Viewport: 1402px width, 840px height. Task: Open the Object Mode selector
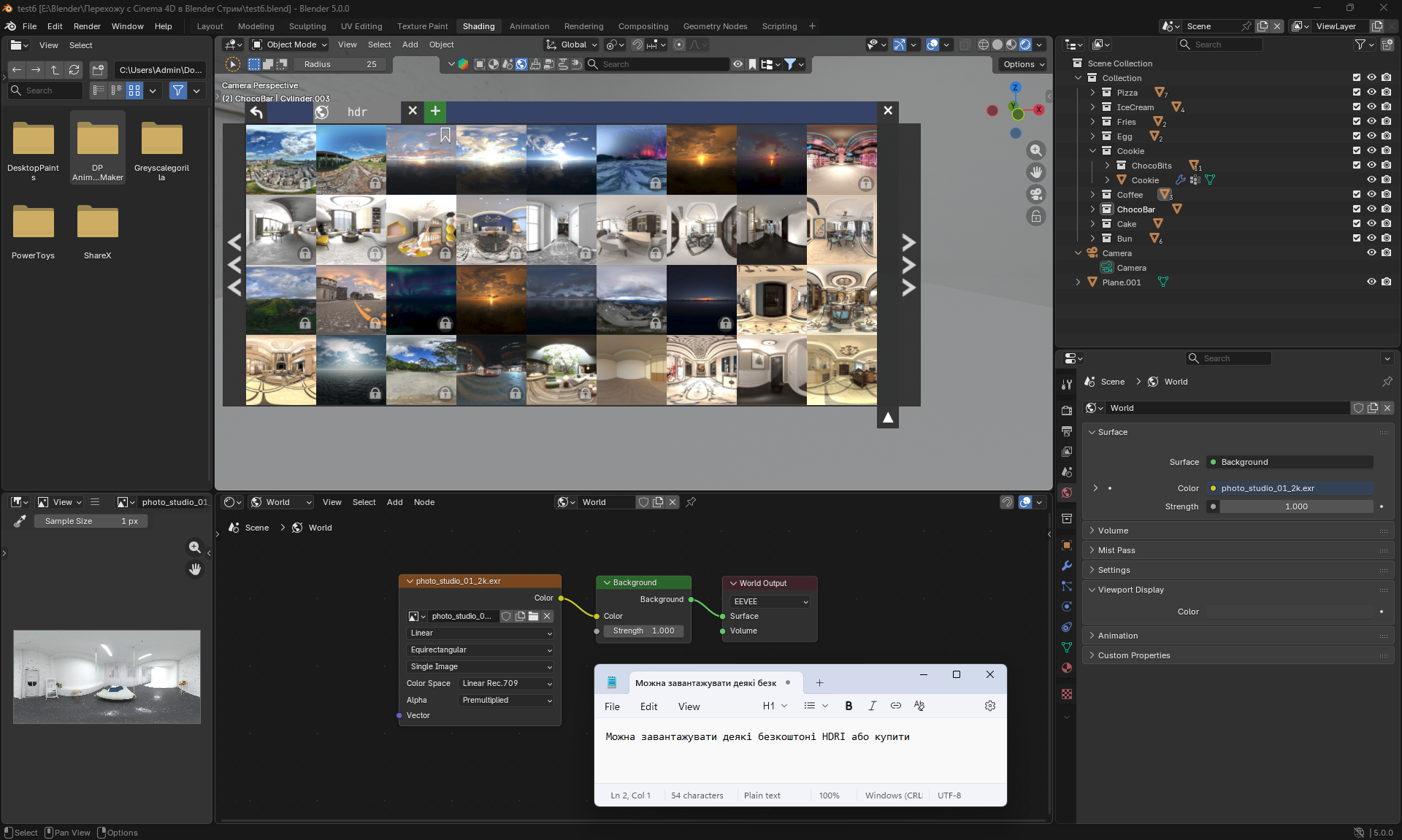pos(290,45)
